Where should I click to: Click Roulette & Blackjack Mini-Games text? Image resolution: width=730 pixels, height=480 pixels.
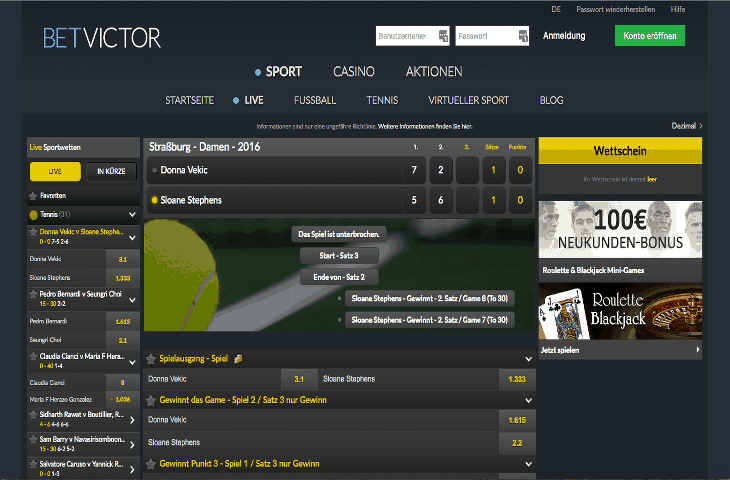point(593,270)
